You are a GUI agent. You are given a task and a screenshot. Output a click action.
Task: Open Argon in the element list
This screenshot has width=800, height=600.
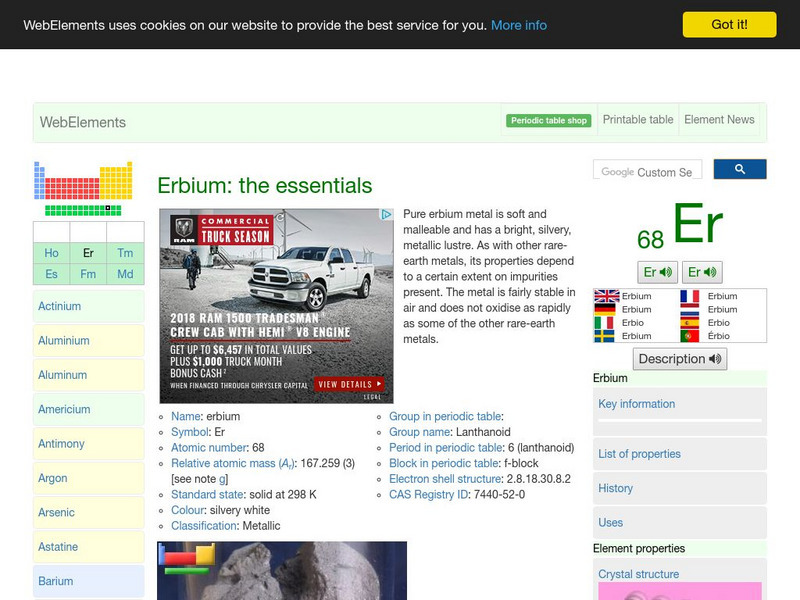(53, 478)
